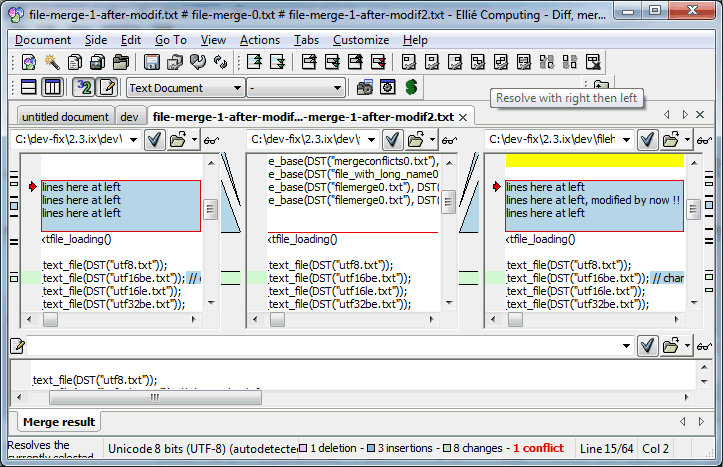This screenshot has height=467, width=723.
Task: Click the magic wand toolbar icon
Action: click(52, 62)
